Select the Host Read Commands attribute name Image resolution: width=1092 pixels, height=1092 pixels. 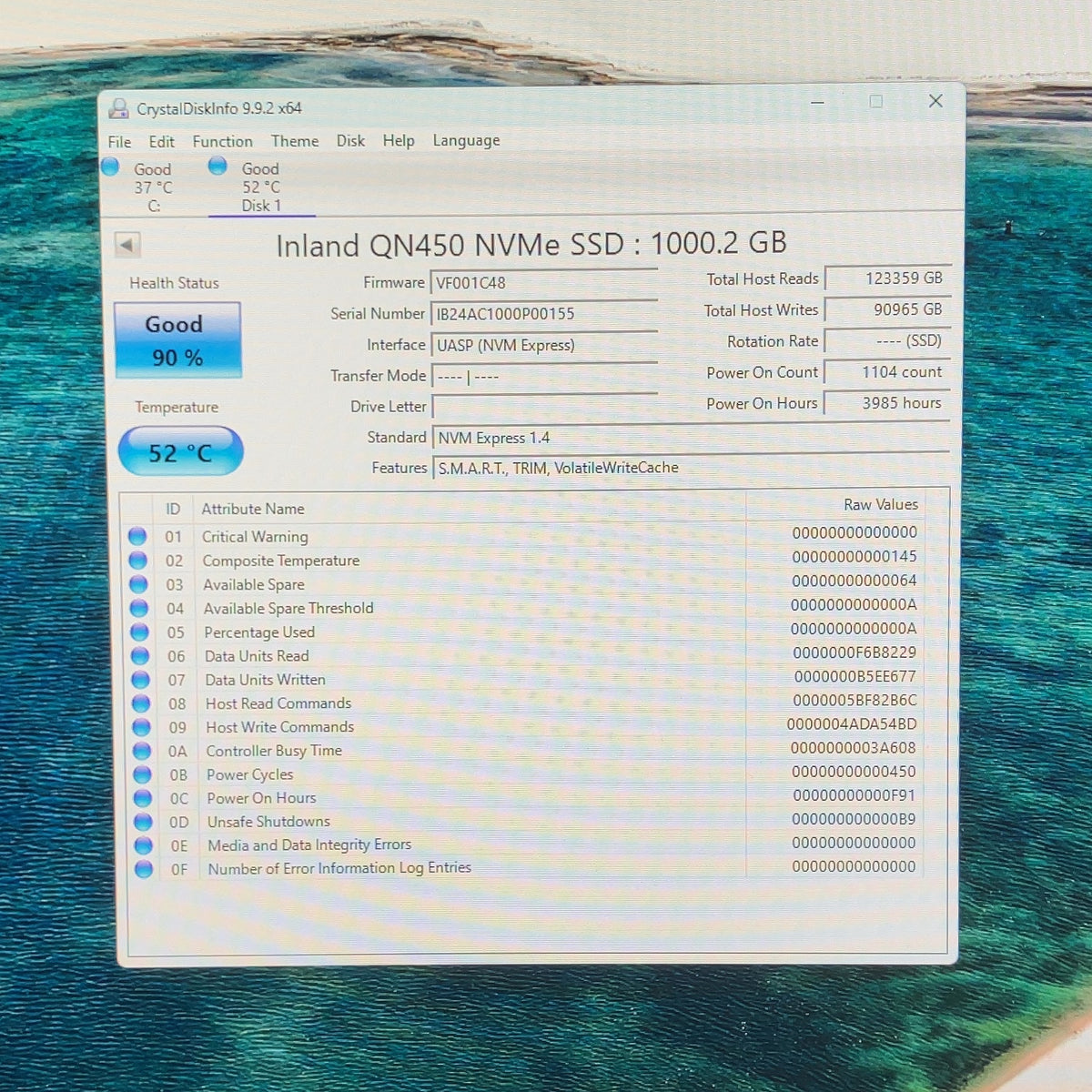point(278,703)
